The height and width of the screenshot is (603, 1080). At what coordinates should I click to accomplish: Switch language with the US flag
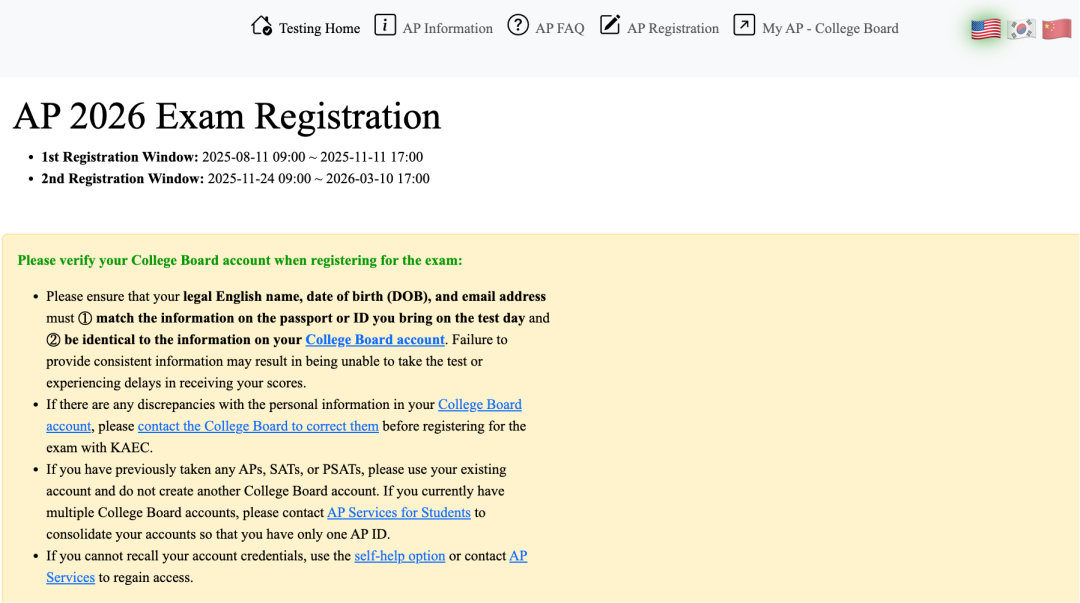tap(986, 29)
